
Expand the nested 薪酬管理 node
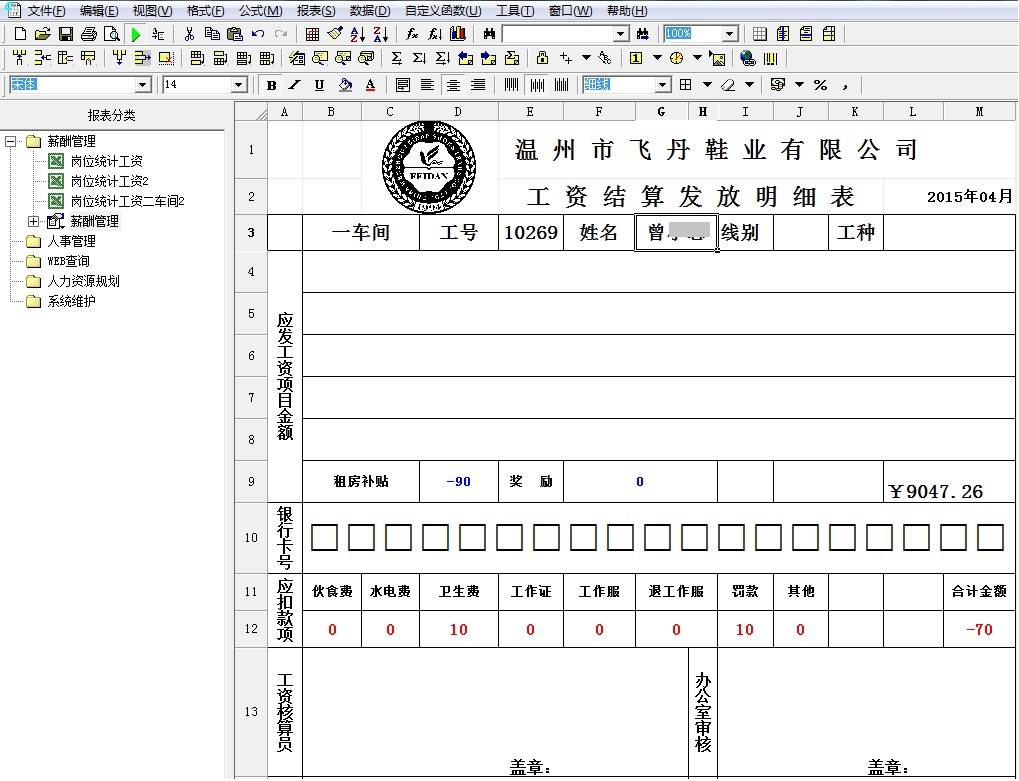click(34, 222)
